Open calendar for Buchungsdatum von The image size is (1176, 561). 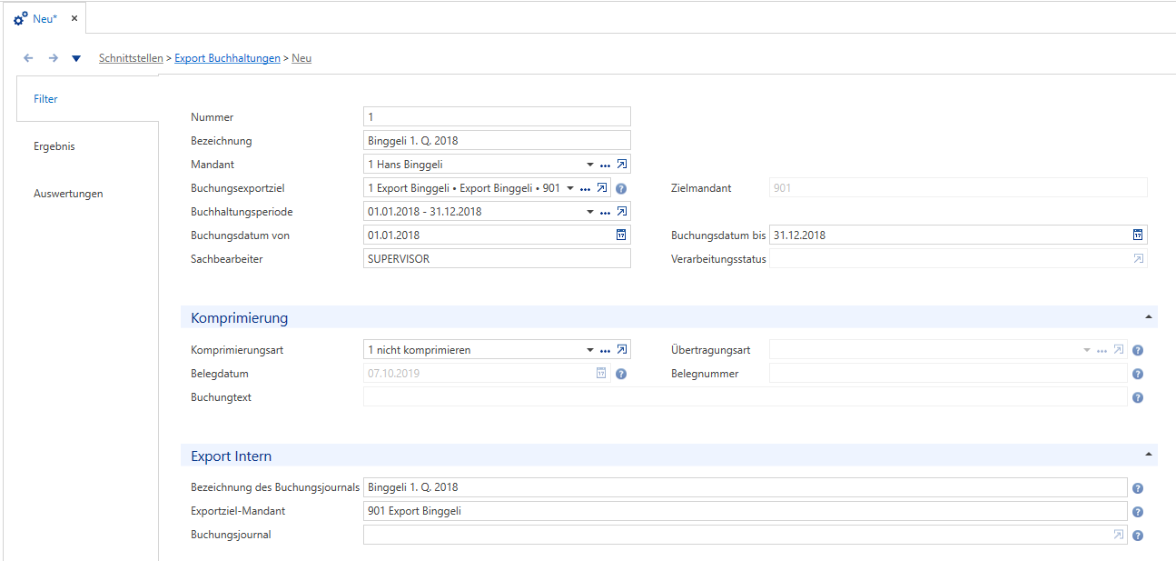pos(621,235)
